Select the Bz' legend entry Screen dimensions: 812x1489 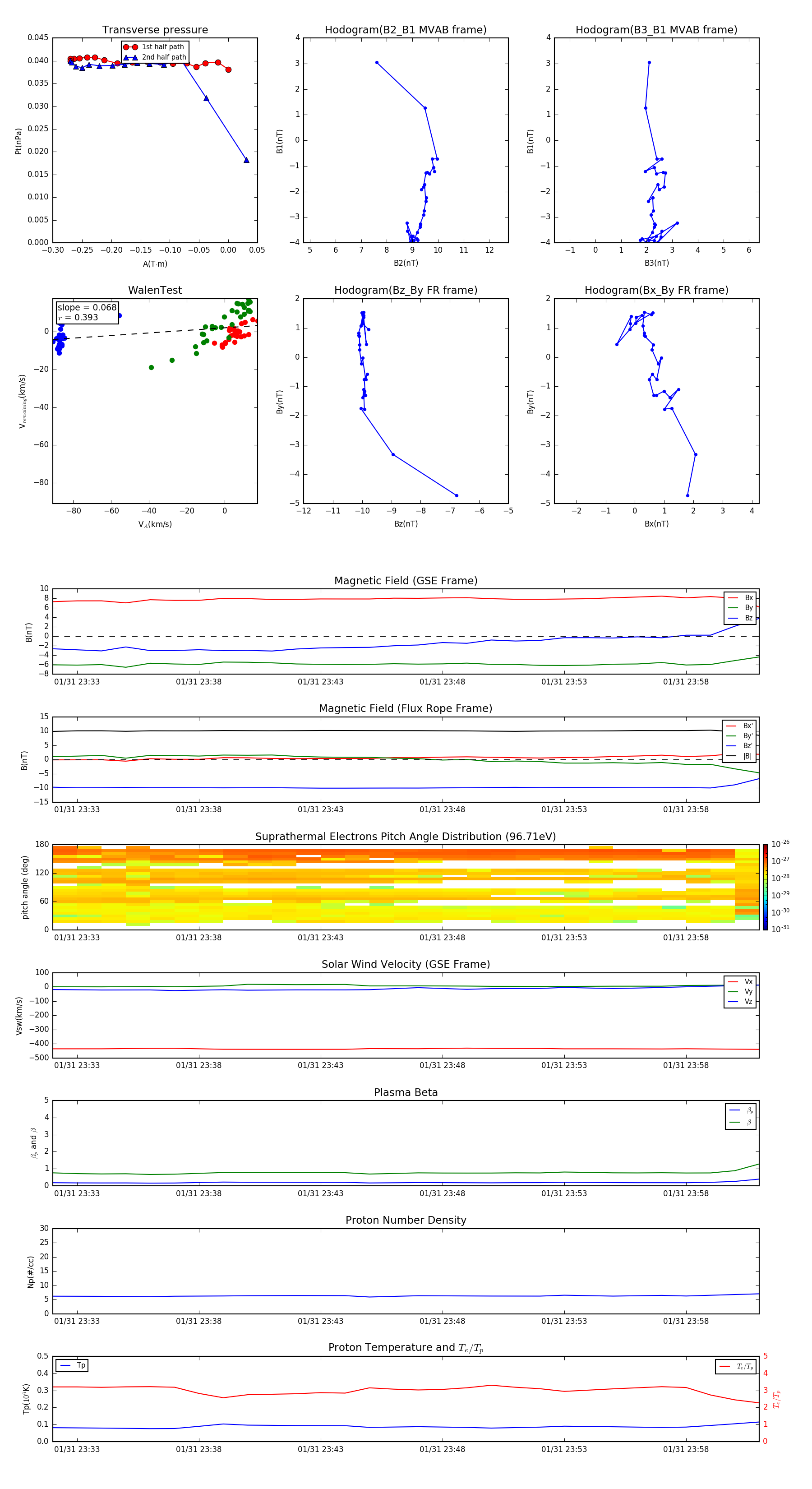coord(740,746)
